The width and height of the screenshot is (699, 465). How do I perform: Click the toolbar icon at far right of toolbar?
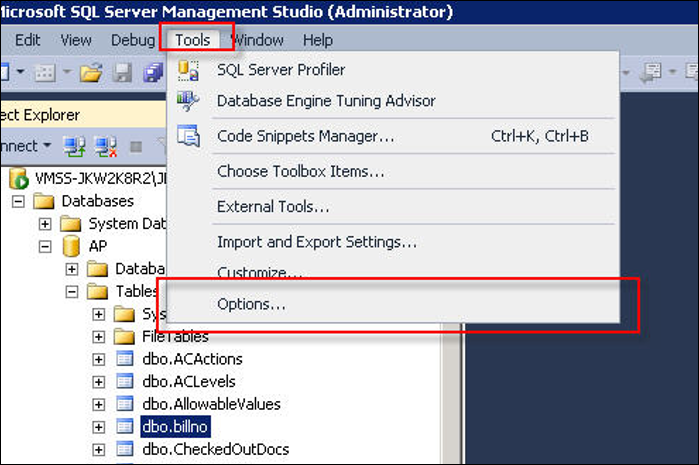[x=692, y=71]
